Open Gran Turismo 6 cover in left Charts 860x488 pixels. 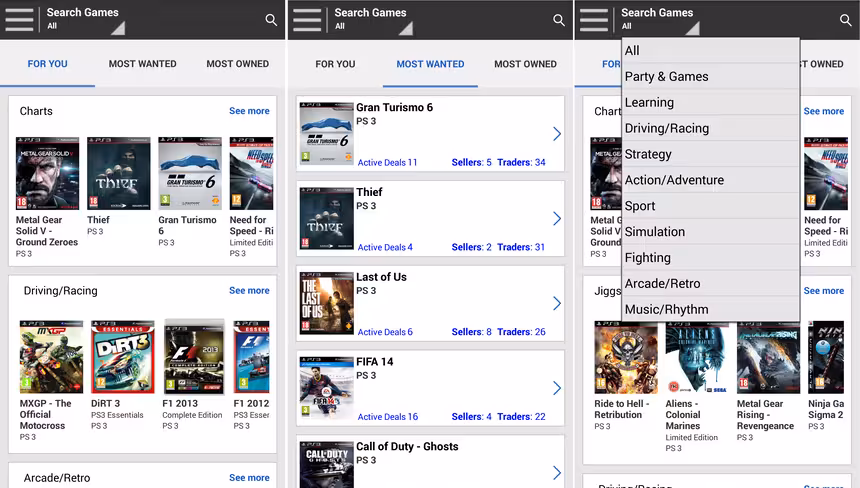[x=190, y=173]
